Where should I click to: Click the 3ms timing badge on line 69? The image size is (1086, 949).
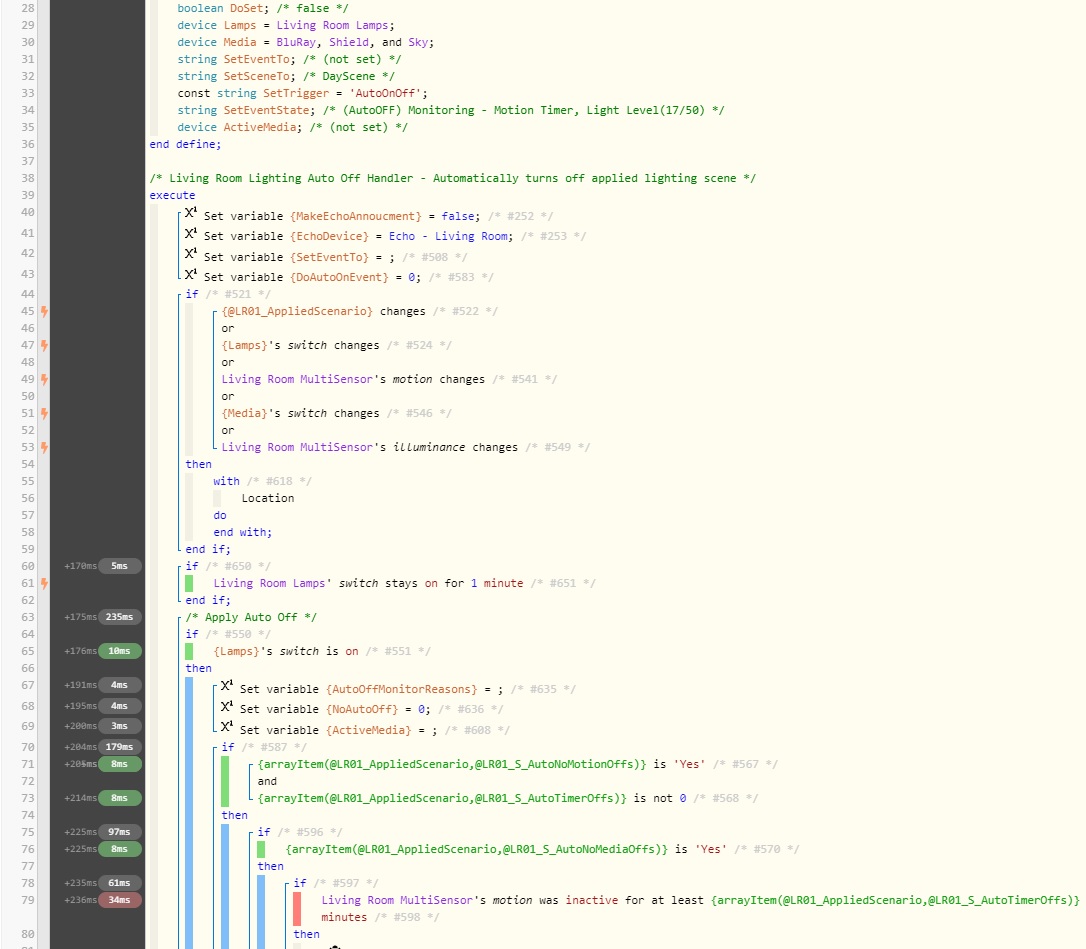tap(120, 726)
